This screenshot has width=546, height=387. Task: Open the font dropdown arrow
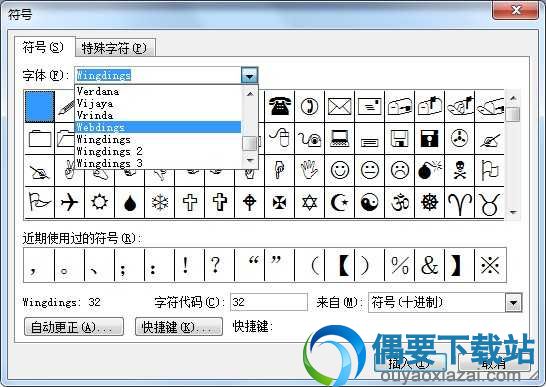(x=249, y=75)
